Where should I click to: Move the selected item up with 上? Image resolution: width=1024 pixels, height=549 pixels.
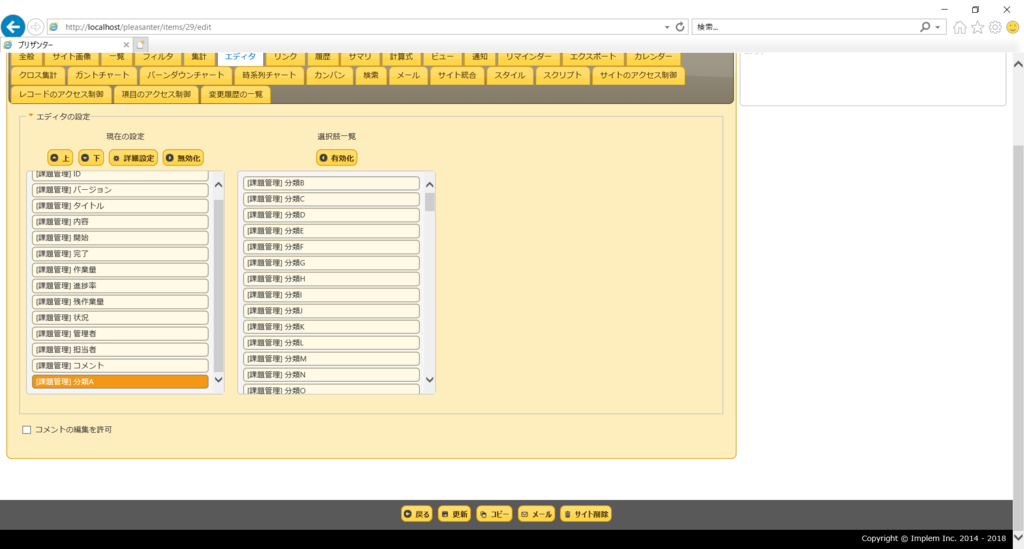coord(60,158)
